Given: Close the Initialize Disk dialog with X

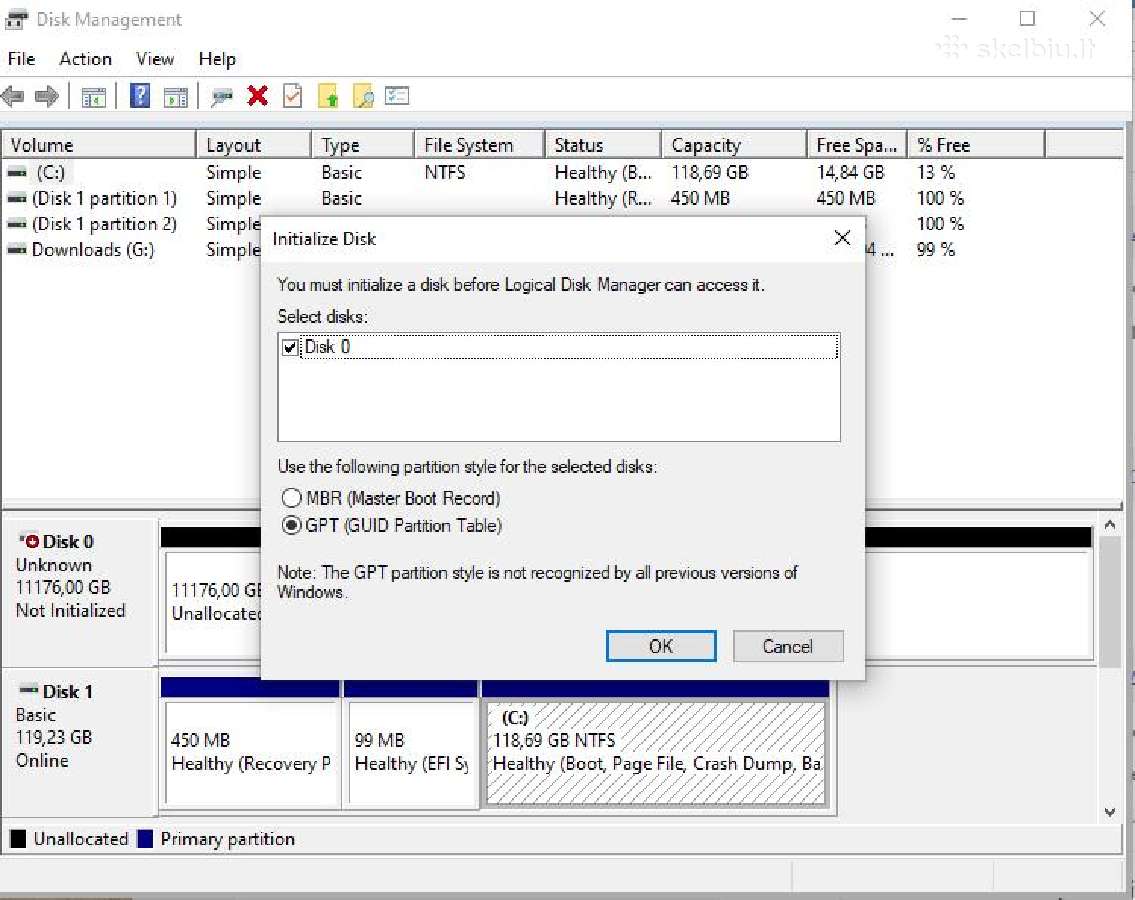Looking at the screenshot, I should pyautogui.click(x=842, y=238).
